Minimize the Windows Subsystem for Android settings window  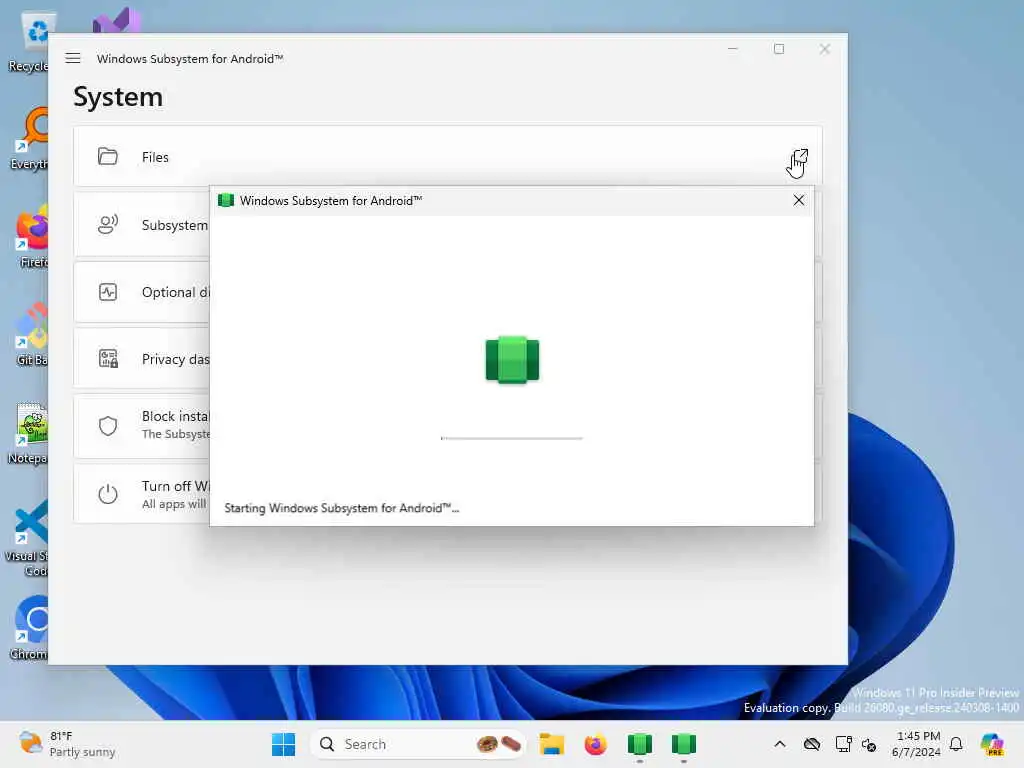point(733,49)
